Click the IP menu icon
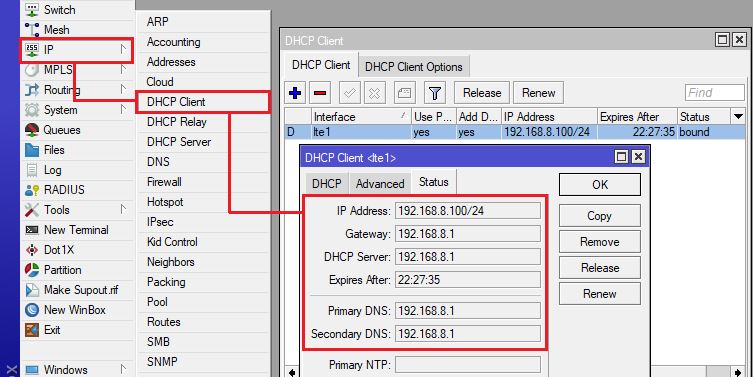The image size is (753, 377). 32,49
